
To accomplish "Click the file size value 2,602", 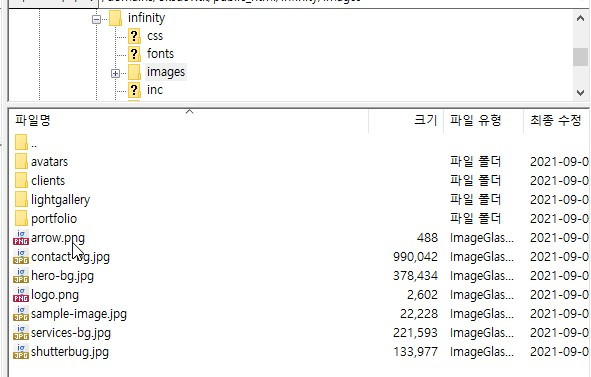I will pyautogui.click(x=422, y=295).
